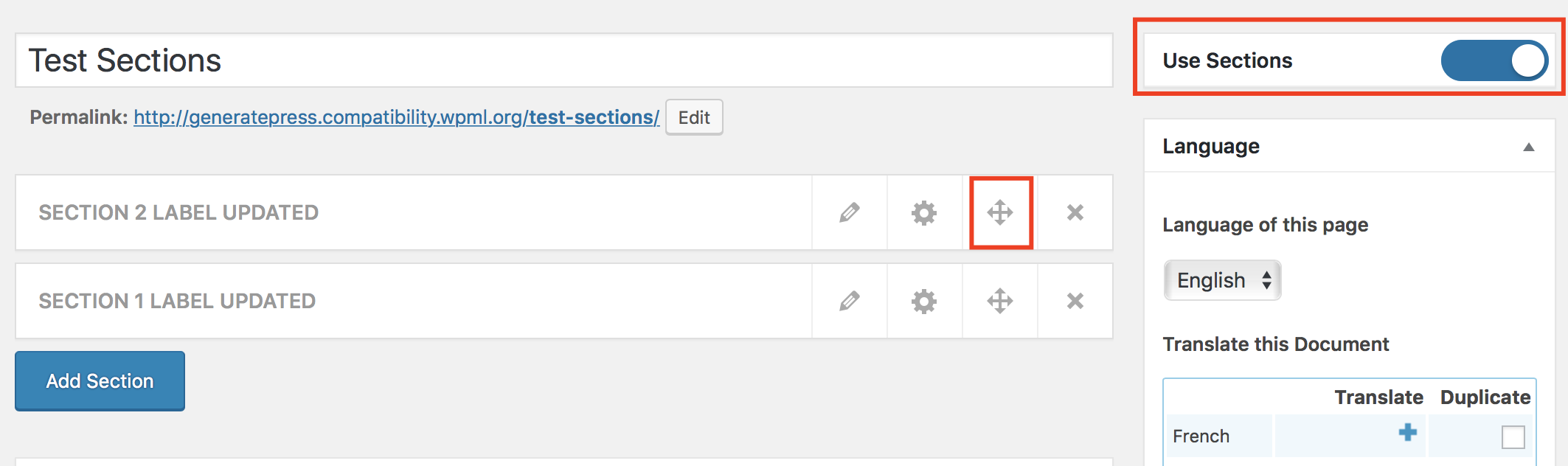
Task: Select the Section 1 Label Updated row
Action: tap(414, 301)
